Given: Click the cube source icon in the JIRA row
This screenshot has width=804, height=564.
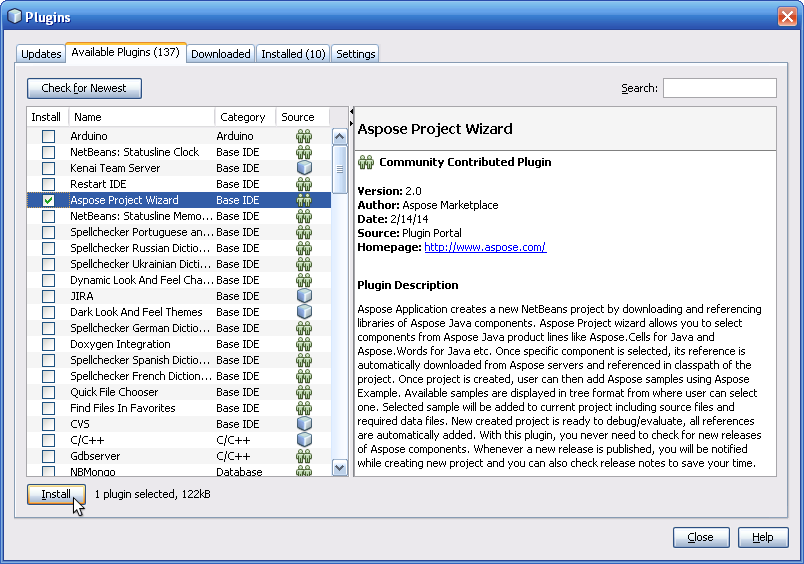Looking at the screenshot, I should click(x=304, y=296).
